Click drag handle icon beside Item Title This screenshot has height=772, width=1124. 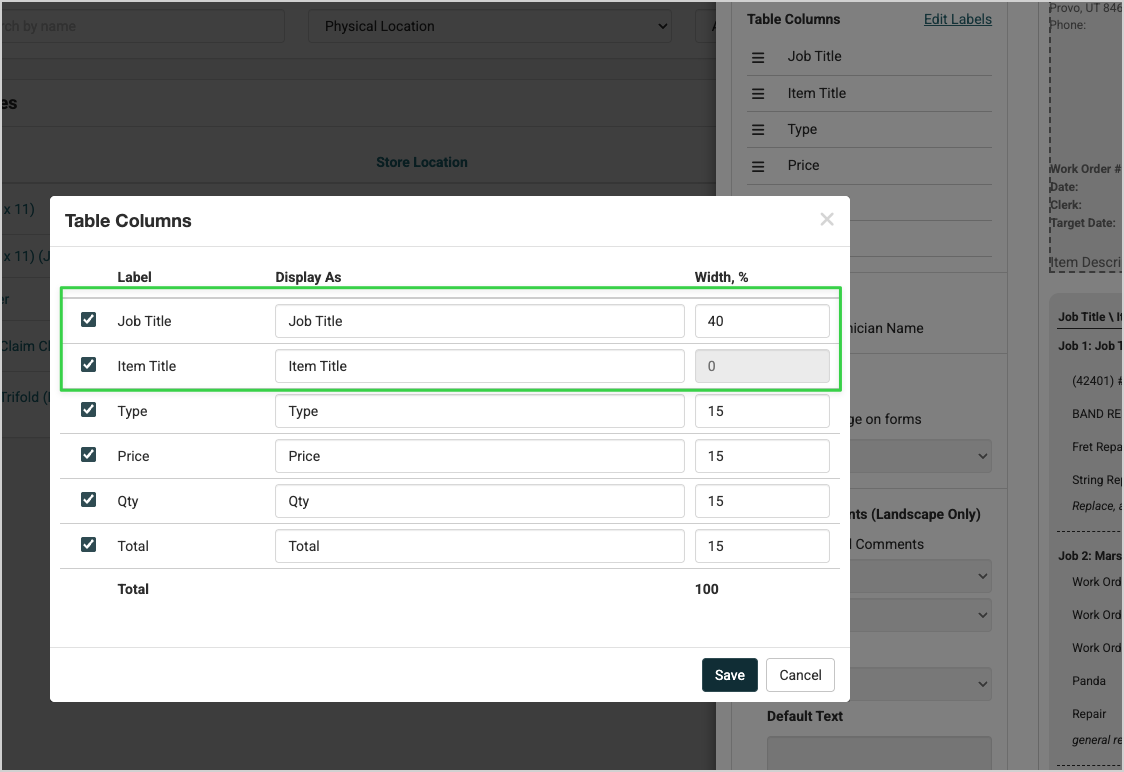point(758,93)
